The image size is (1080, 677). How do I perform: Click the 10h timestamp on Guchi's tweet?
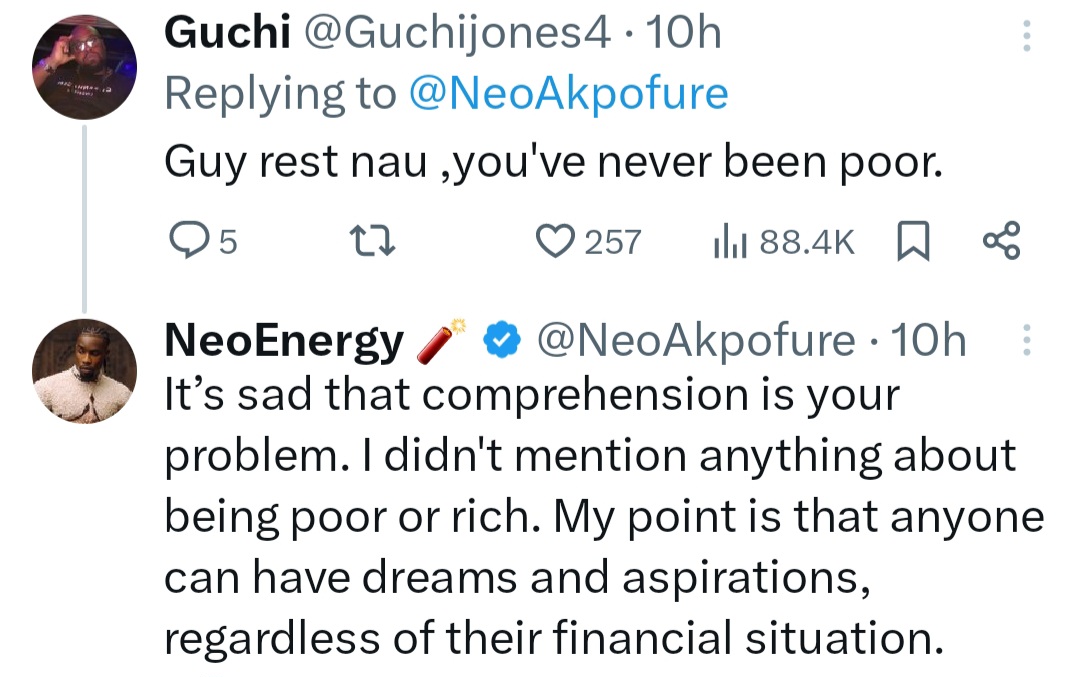point(685,34)
